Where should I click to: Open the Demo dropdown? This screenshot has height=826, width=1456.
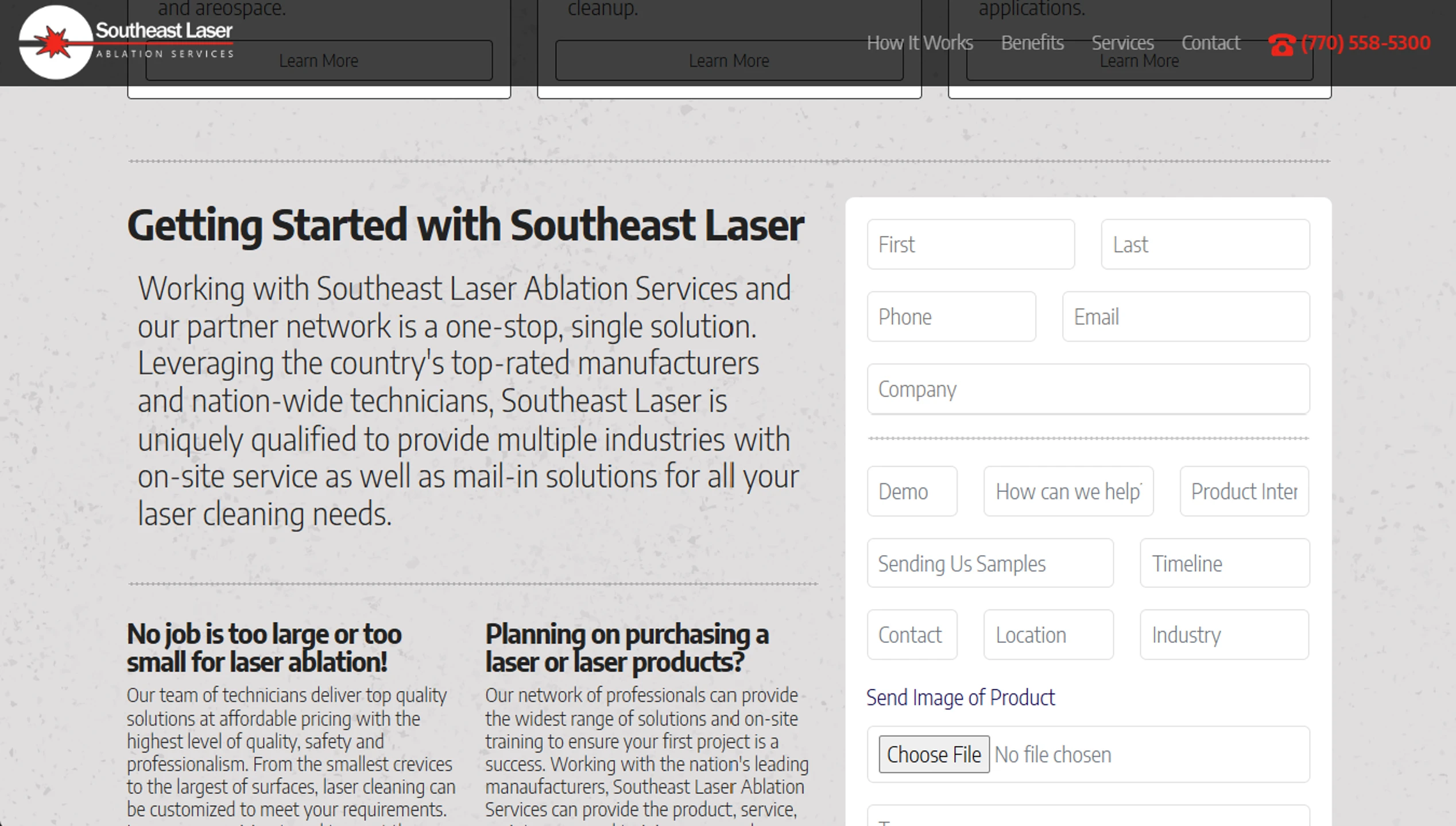point(912,491)
